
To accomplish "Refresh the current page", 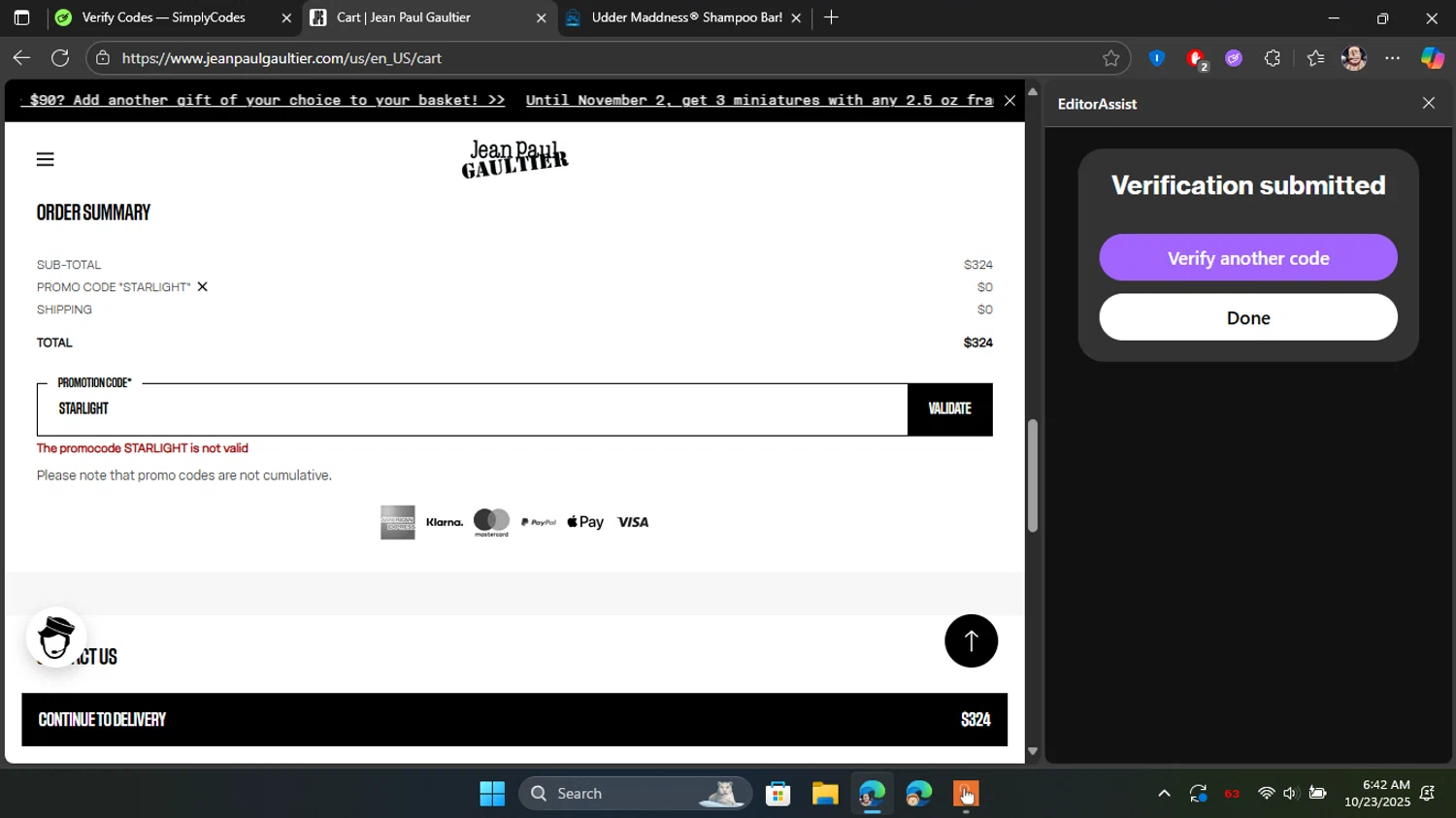I will click(60, 58).
